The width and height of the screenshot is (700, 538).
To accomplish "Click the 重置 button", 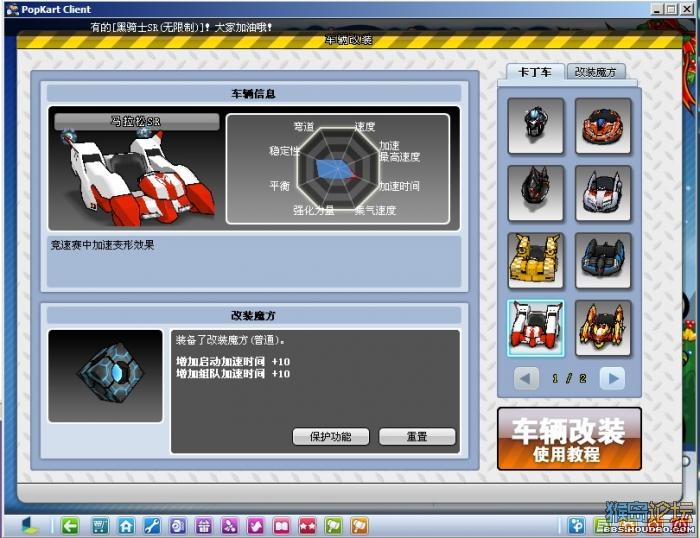I will coord(417,436).
